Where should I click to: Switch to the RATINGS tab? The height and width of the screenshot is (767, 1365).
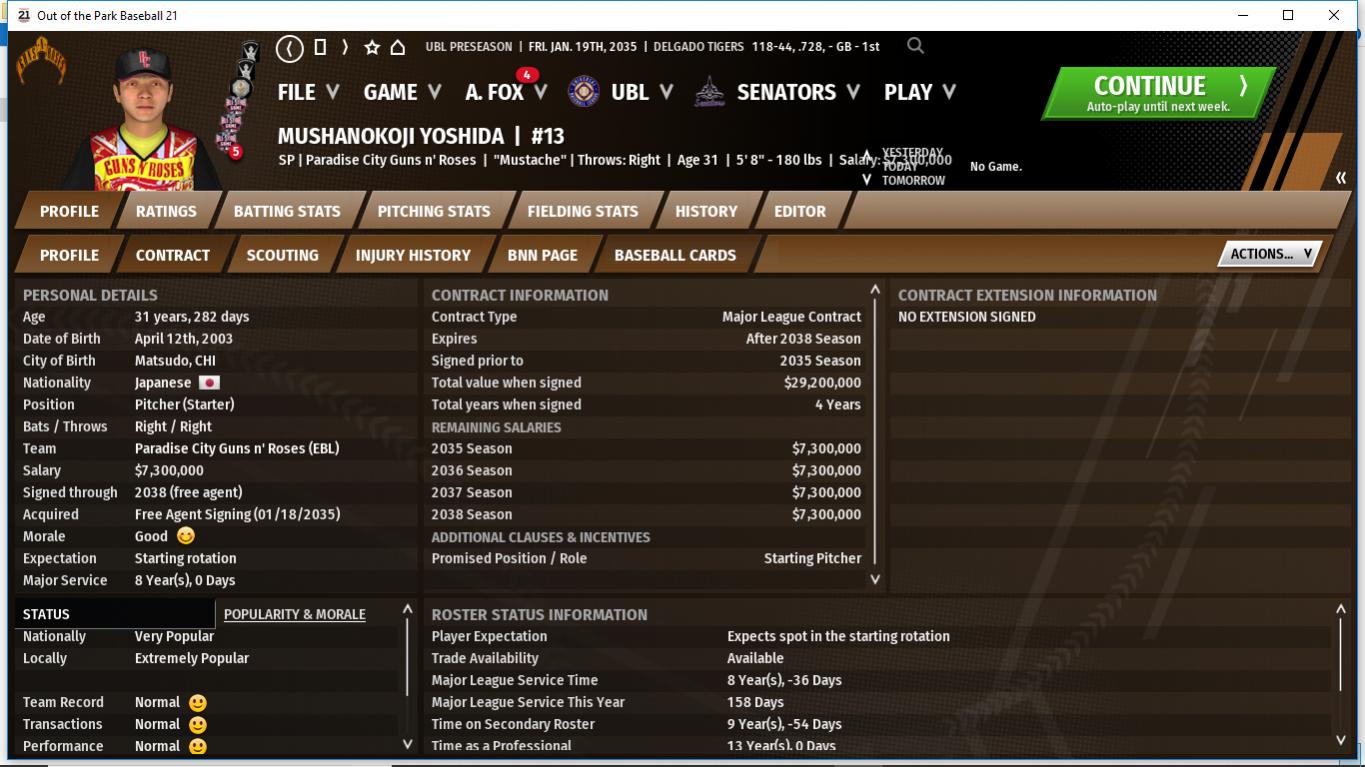[166, 211]
